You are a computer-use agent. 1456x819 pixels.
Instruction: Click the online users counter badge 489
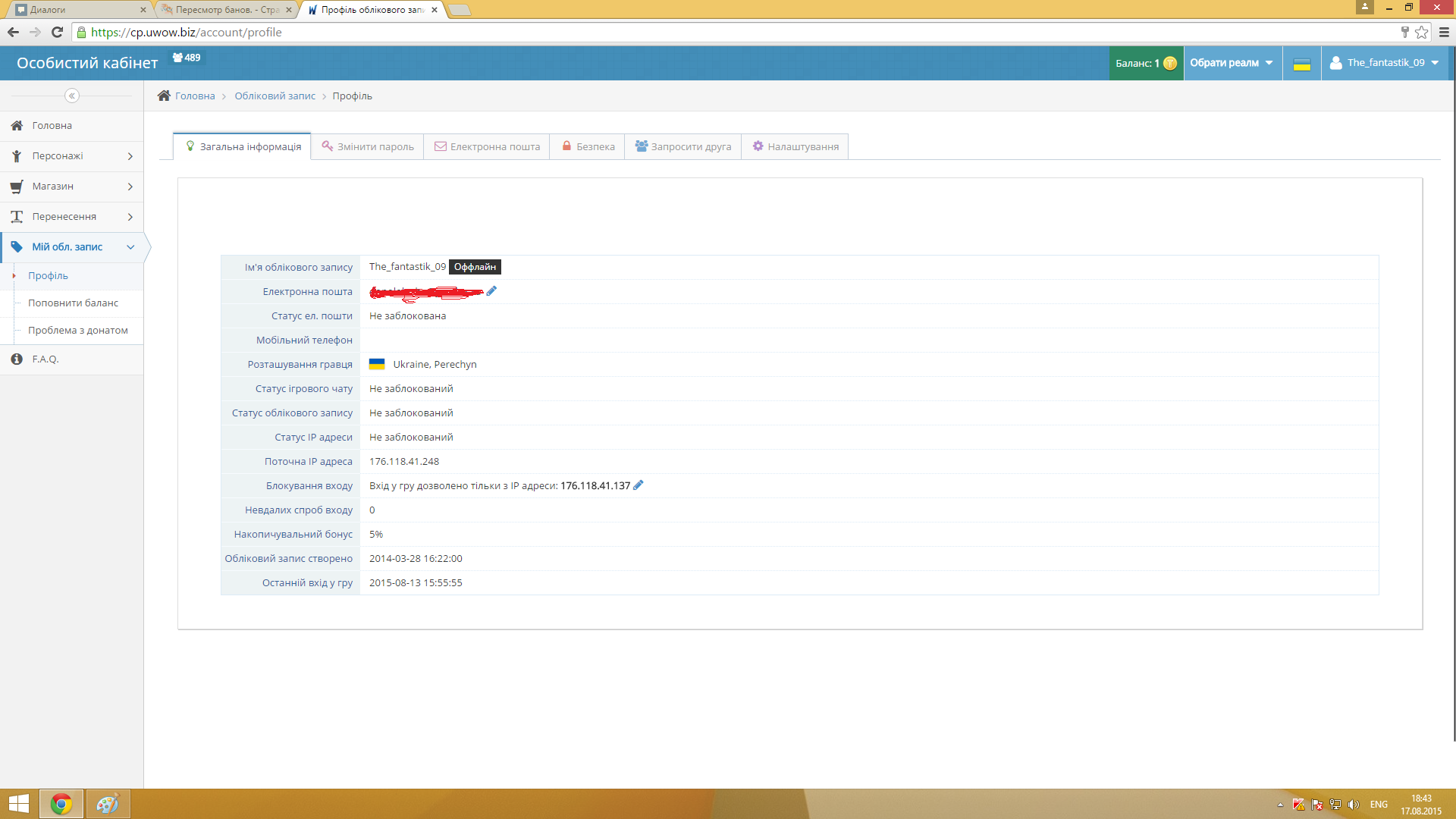pos(187,58)
